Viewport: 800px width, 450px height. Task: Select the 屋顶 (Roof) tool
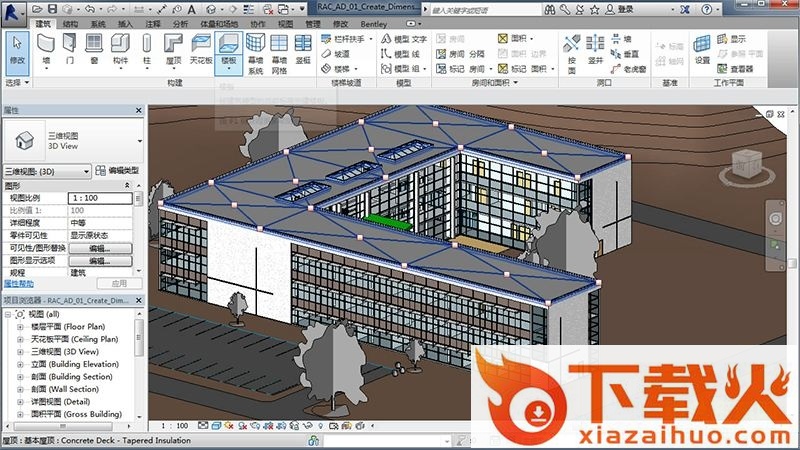tap(174, 47)
